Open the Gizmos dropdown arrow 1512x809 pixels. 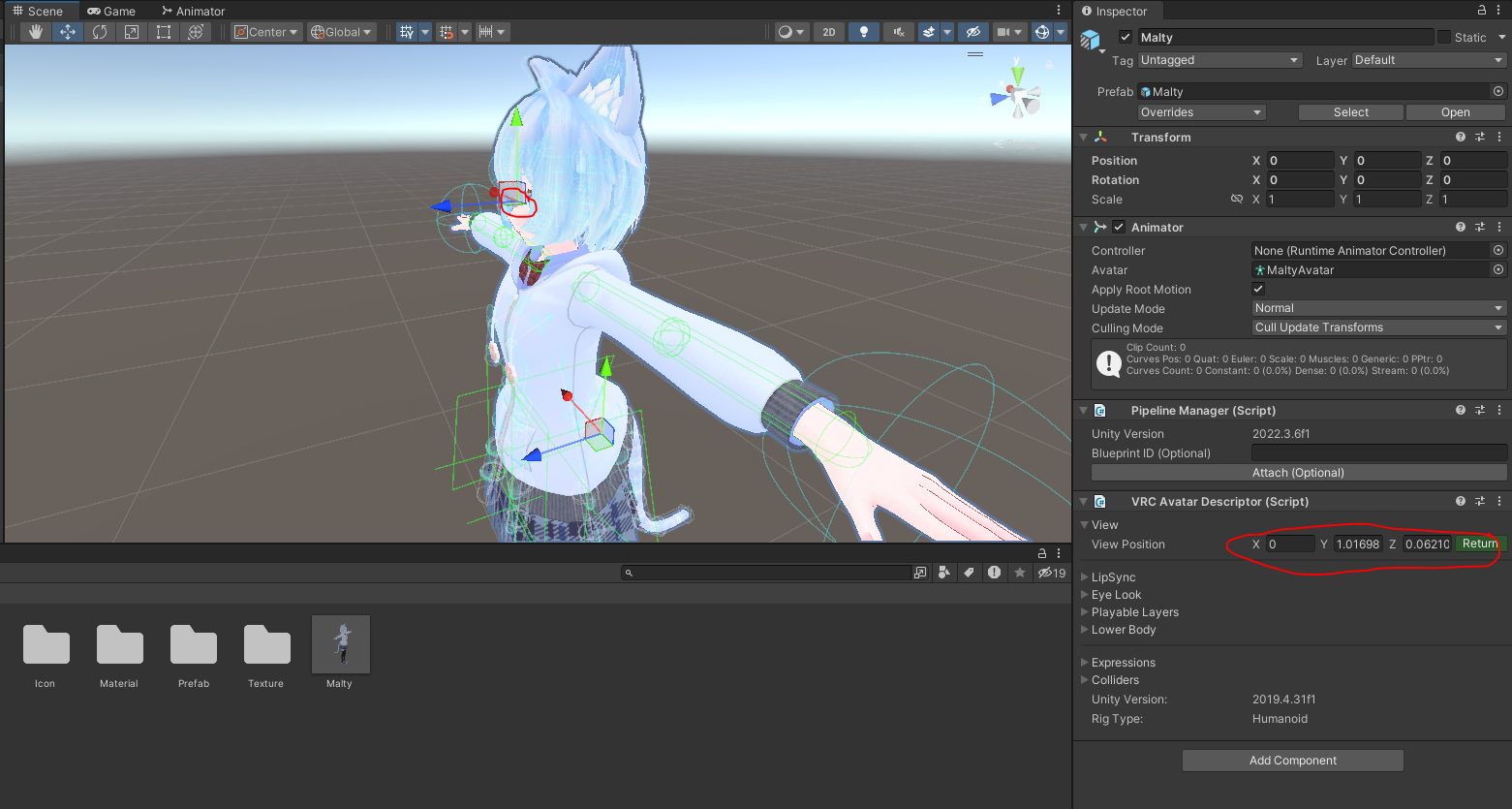click(x=1061, y=32)
